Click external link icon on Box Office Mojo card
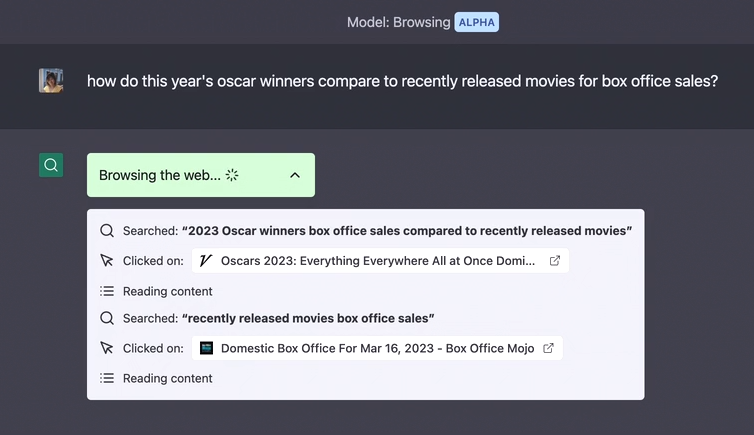 pyautogui.click(x=548, y=348)
